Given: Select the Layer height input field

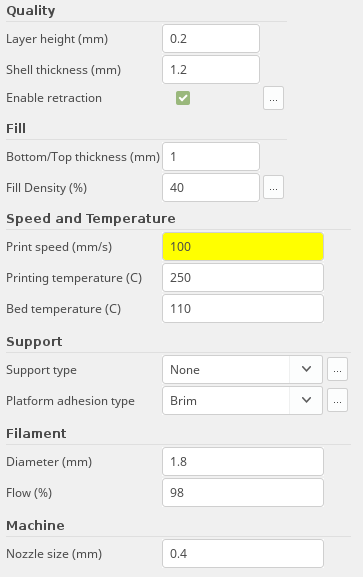Looking at the screenshot, I should (x=211, y=39).
